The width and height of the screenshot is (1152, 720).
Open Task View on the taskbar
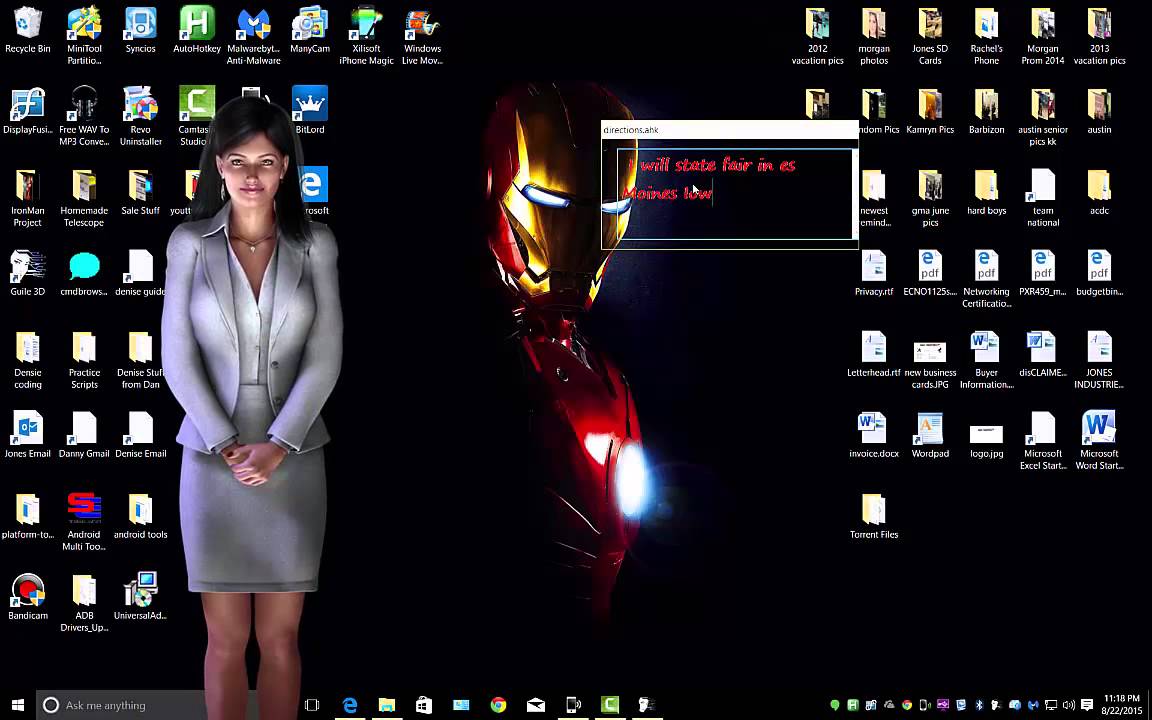(312, 705)
